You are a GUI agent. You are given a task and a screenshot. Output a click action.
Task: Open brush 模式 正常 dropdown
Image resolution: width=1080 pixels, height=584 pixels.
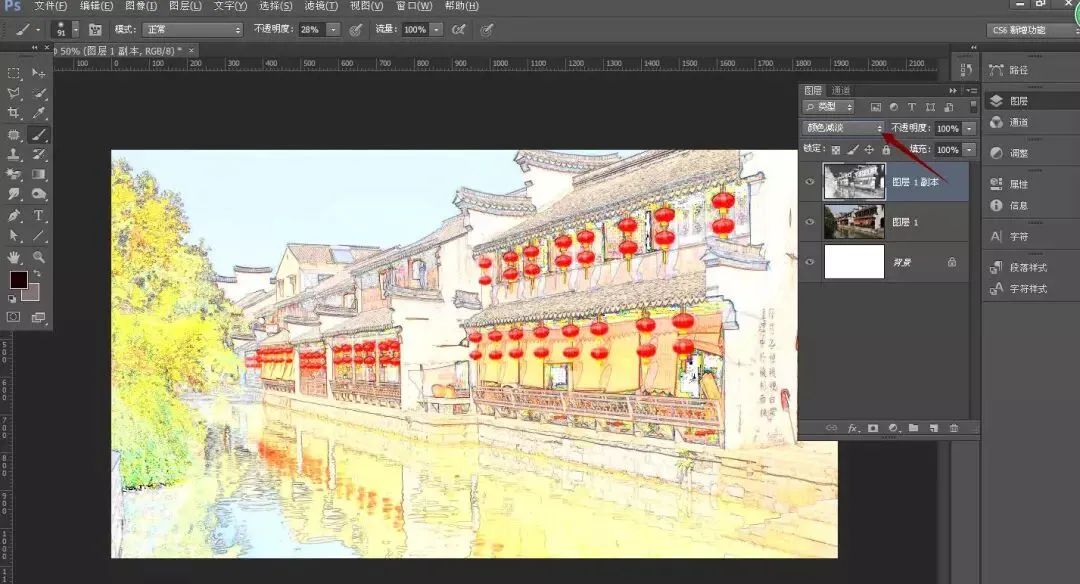192,30
